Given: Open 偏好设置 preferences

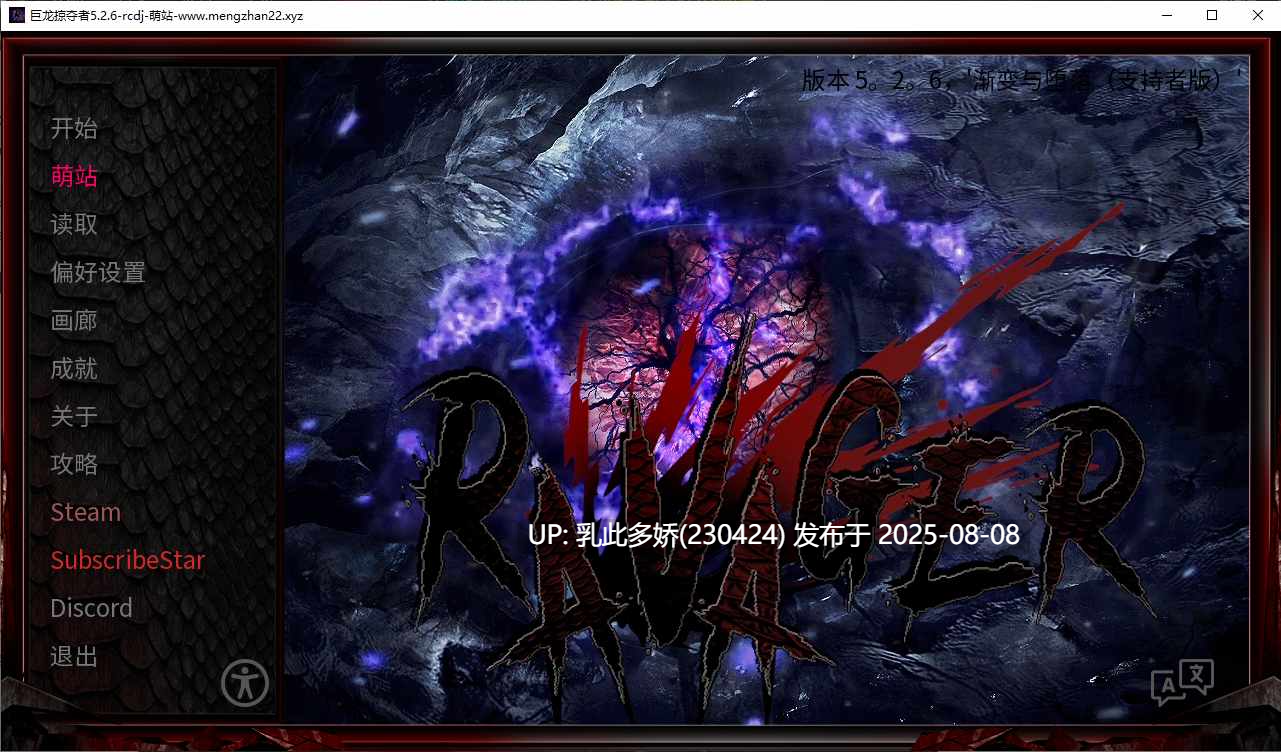Looking at the screenshot, I should [98, 272].
